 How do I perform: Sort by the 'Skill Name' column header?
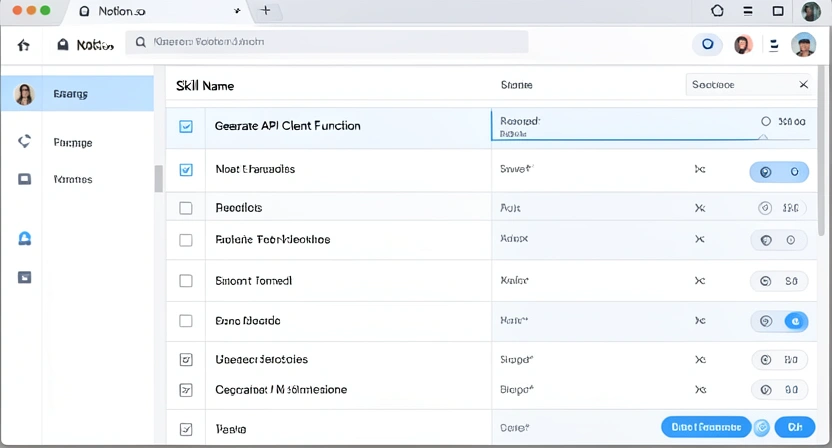click(205, 86)
